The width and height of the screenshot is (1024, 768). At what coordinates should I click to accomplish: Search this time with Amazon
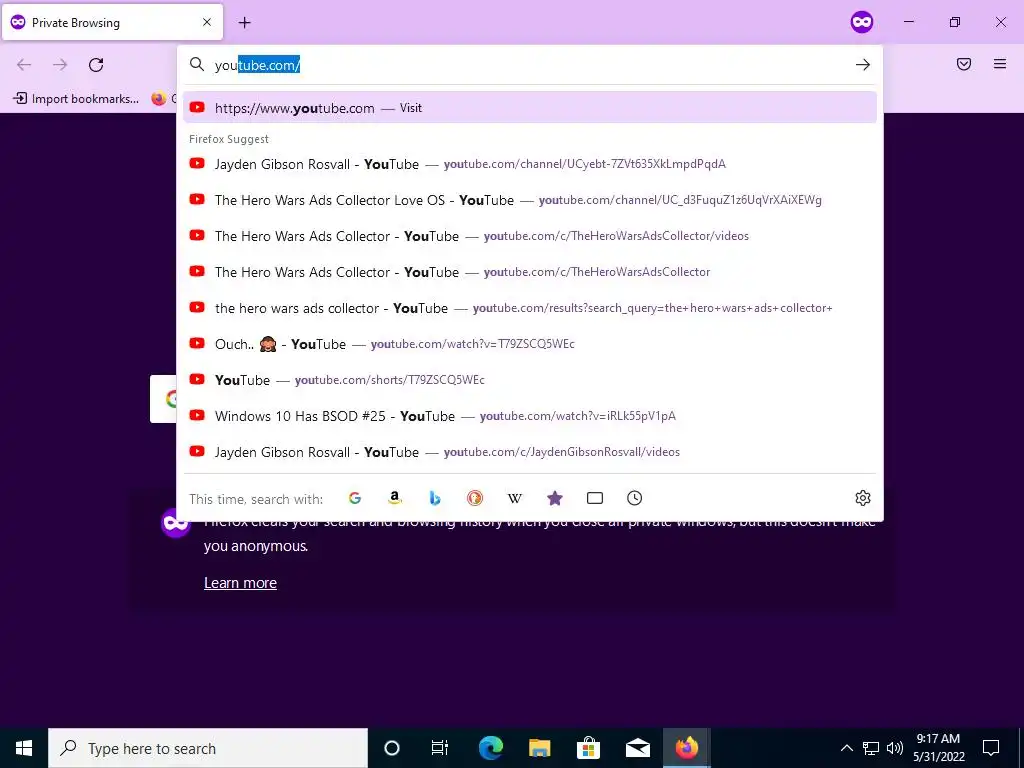click(394, 498)
